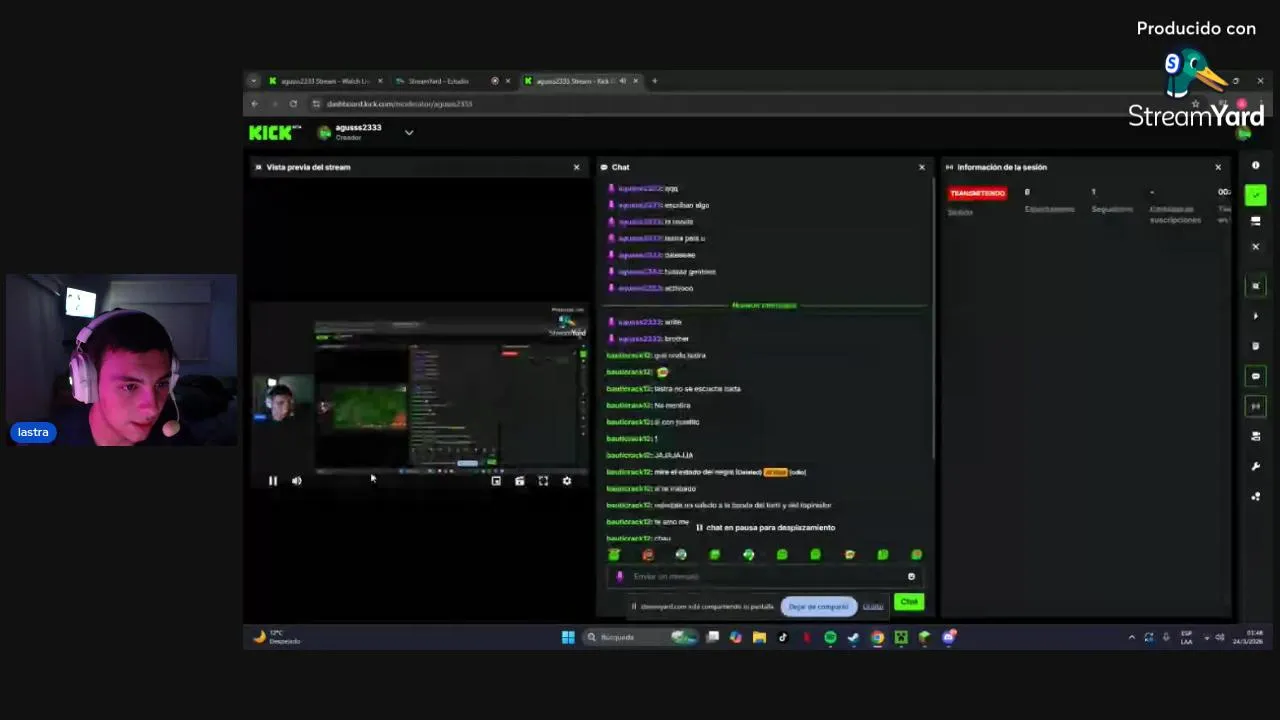Pause the stream preview video
The width and height of the screenshot is (1280, 720).
pos(272,481)
